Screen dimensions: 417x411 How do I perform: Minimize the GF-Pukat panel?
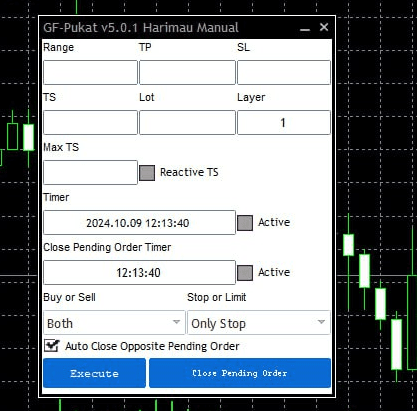tap(305, 28)
